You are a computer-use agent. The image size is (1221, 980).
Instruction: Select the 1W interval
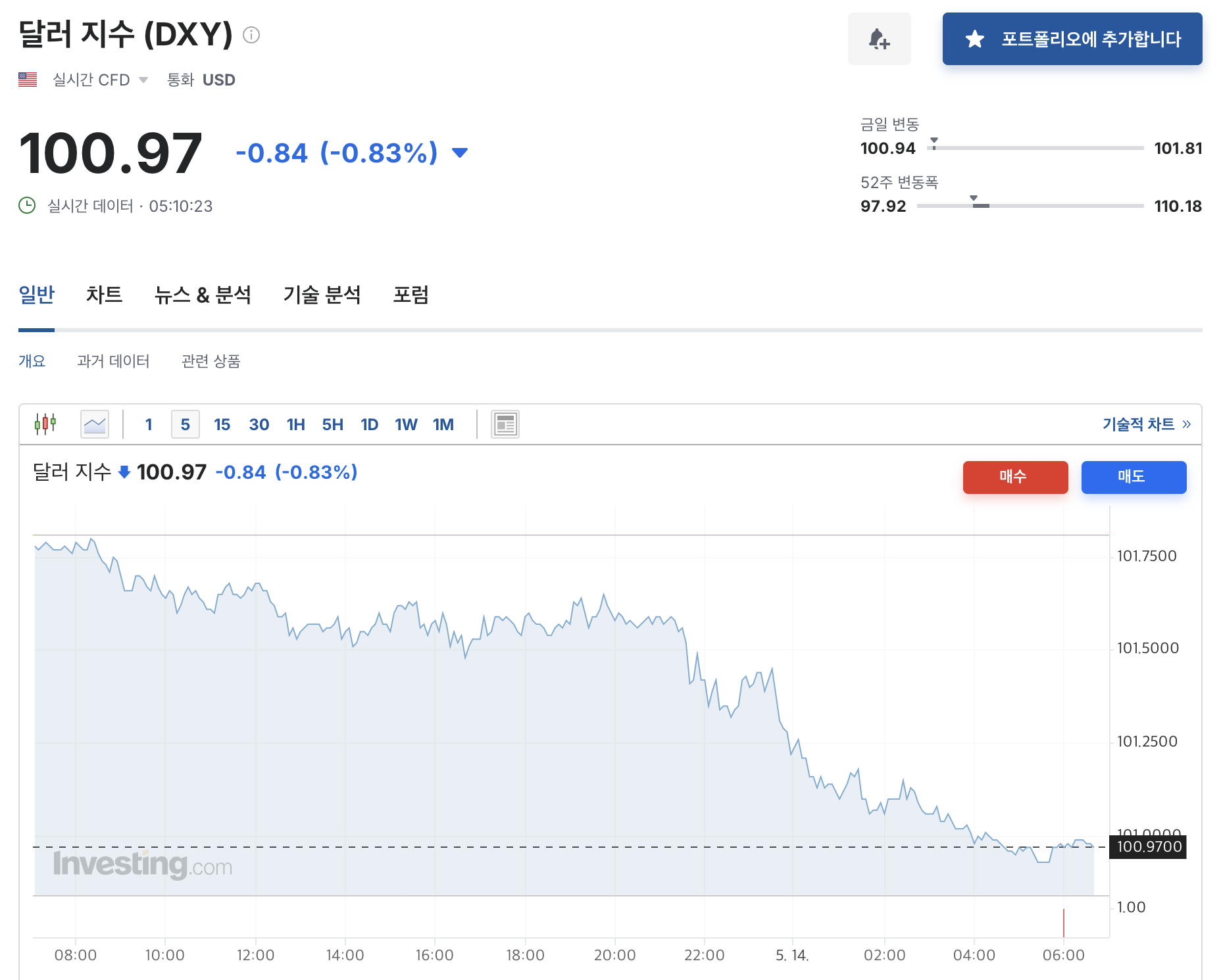pyautogui.click(x=407, y=424)
